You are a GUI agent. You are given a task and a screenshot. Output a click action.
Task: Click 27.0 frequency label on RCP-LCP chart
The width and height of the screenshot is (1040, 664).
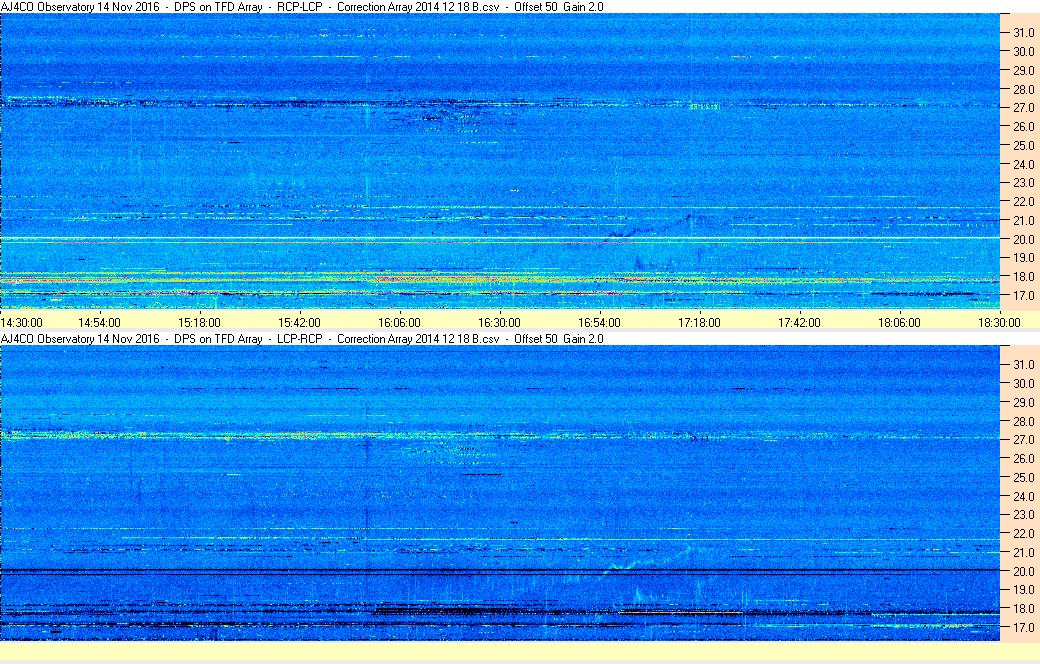1023,107
